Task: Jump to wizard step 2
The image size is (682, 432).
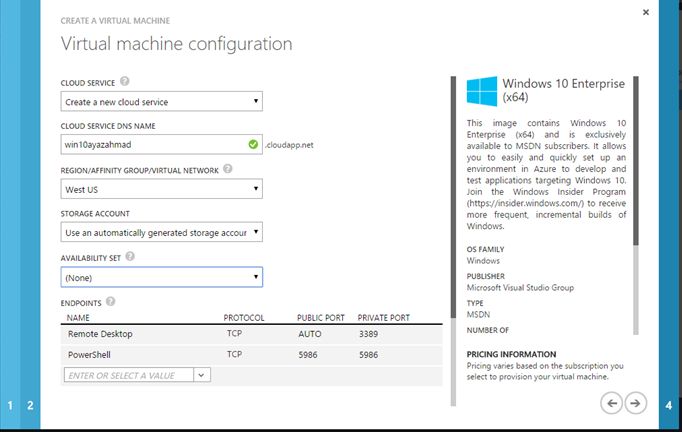Action: point(30,405)
